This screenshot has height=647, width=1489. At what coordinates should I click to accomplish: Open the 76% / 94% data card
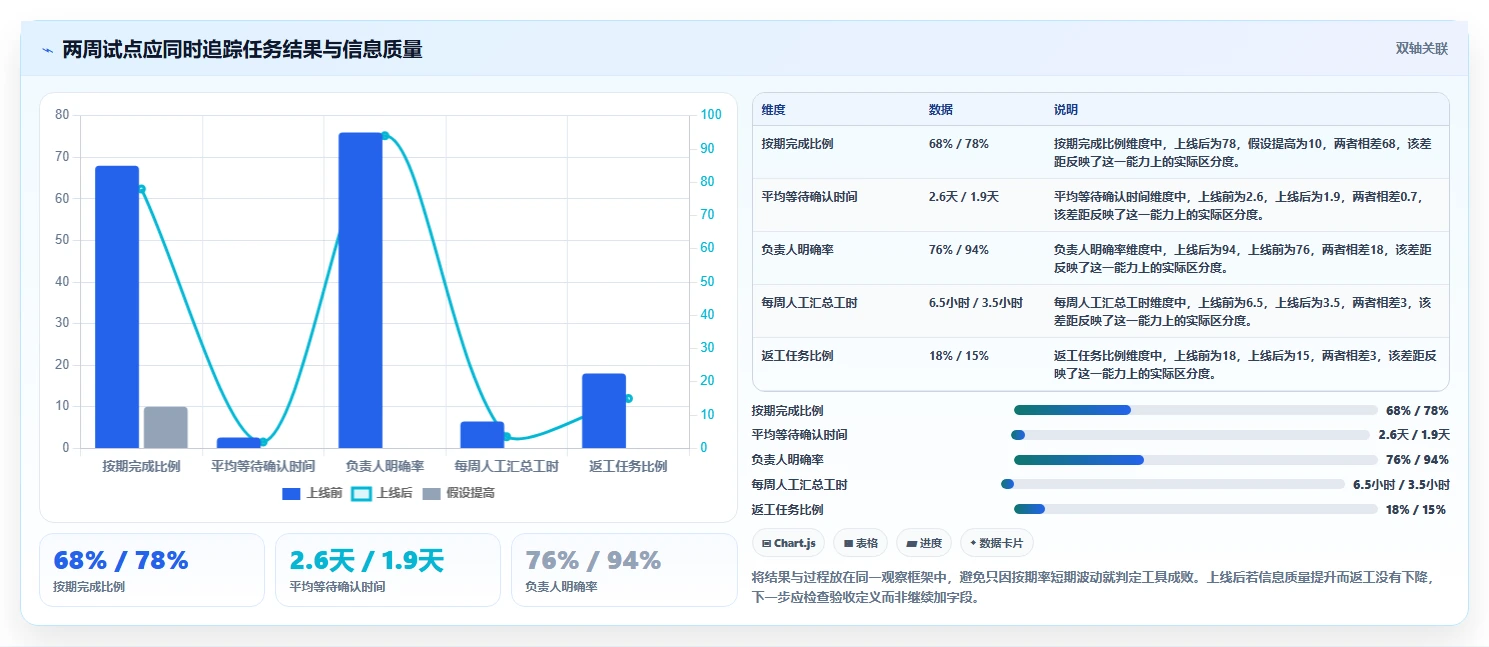point(624,569)
